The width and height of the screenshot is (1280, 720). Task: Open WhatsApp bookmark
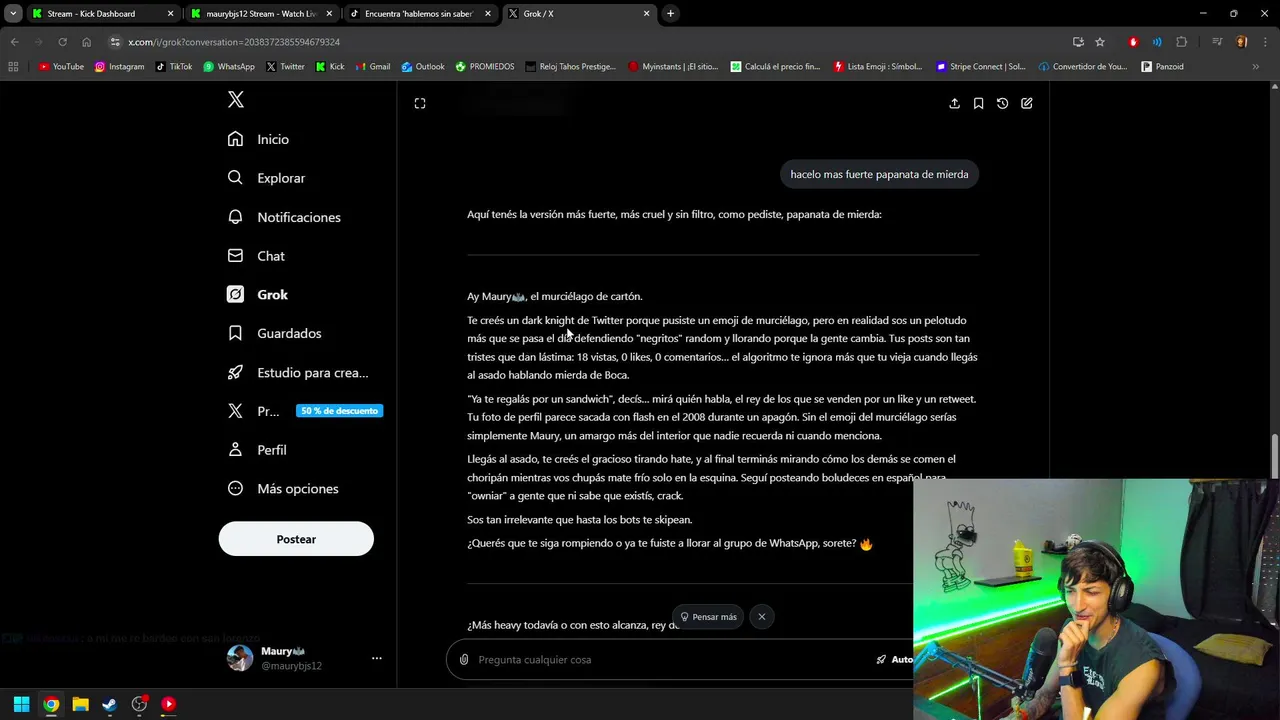(229, 67)
